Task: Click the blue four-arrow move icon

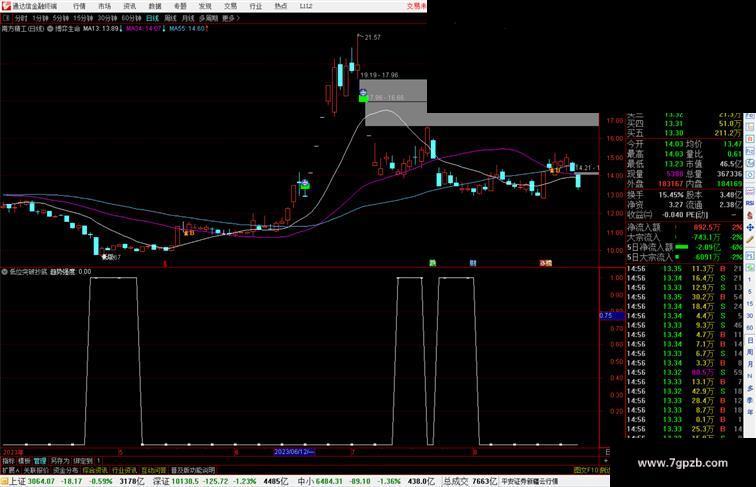Action: [750, 227]
